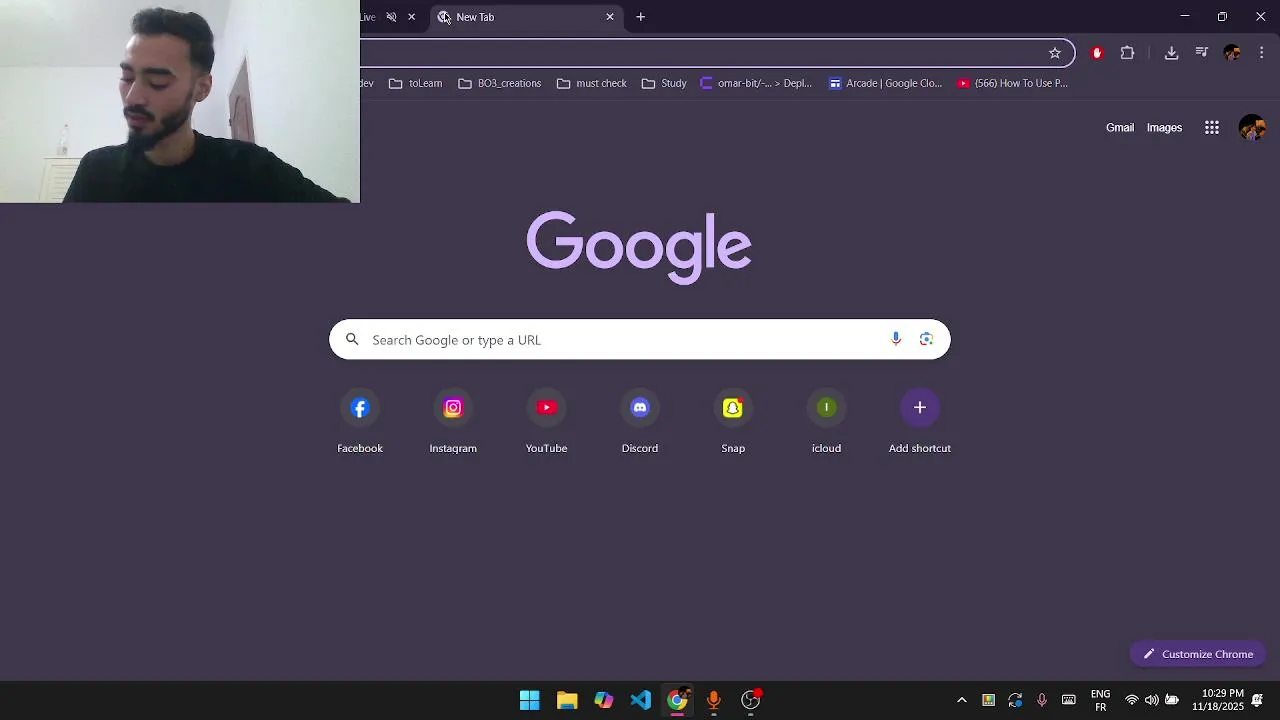Open the Extensions puzzle-piece menu
The width and height of the screenshot is (1280, 720).
(1127, 53)
